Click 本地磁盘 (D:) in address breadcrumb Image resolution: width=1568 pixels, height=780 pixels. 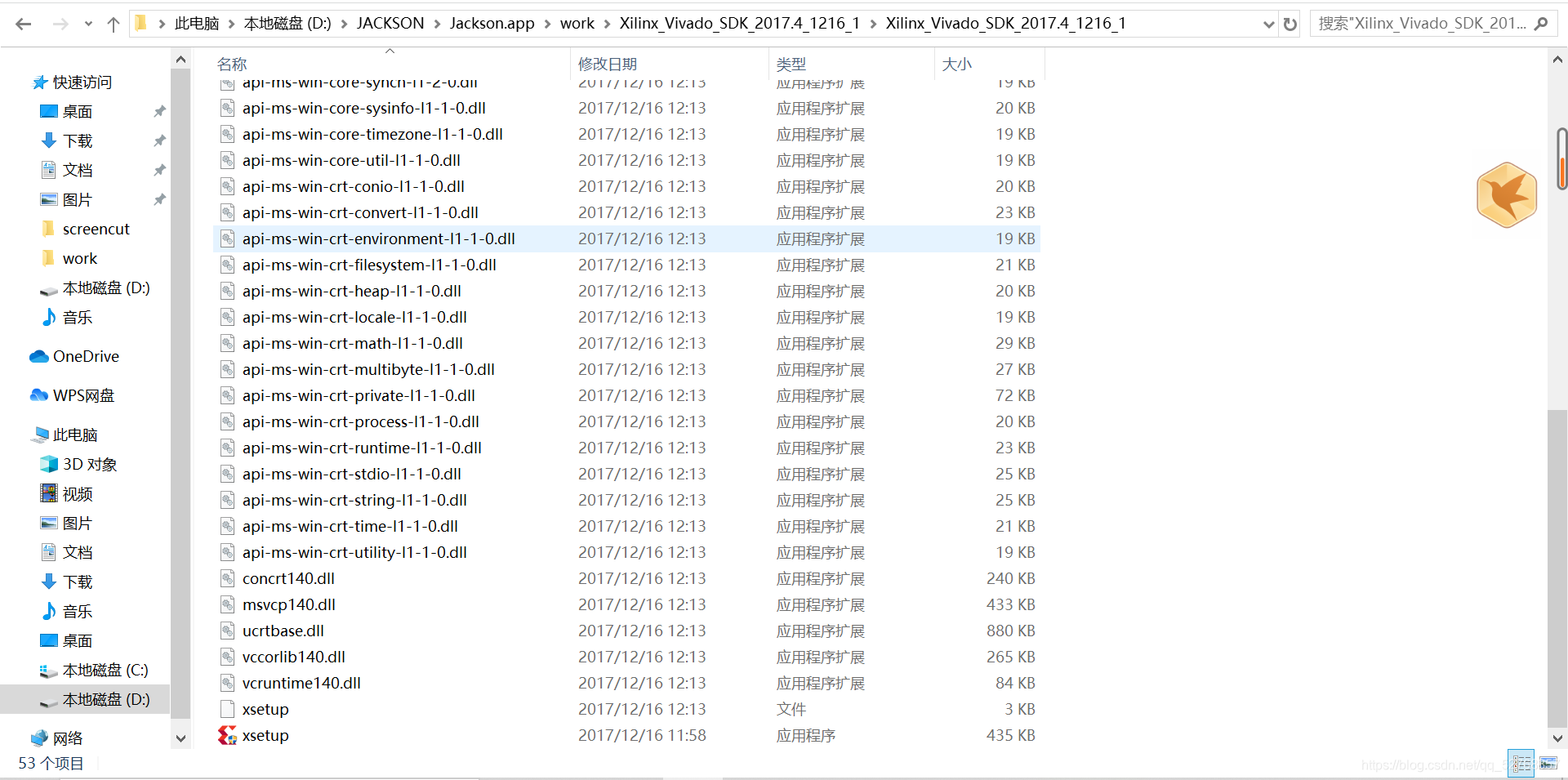(x=287, y=24)
